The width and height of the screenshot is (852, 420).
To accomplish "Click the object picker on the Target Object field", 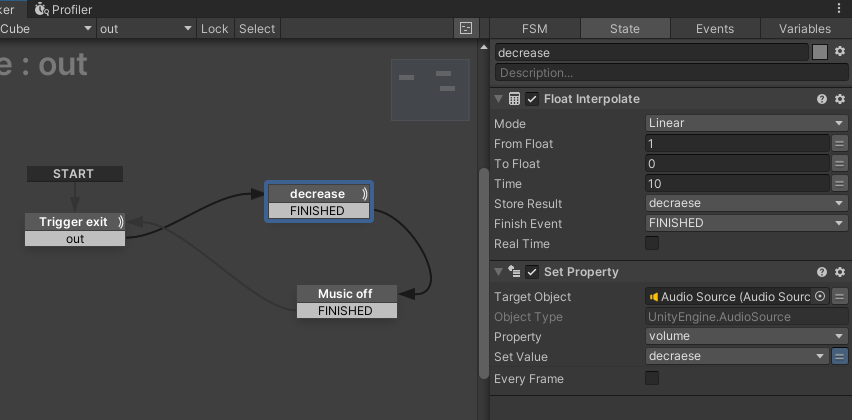I will (x=820, y=297).
